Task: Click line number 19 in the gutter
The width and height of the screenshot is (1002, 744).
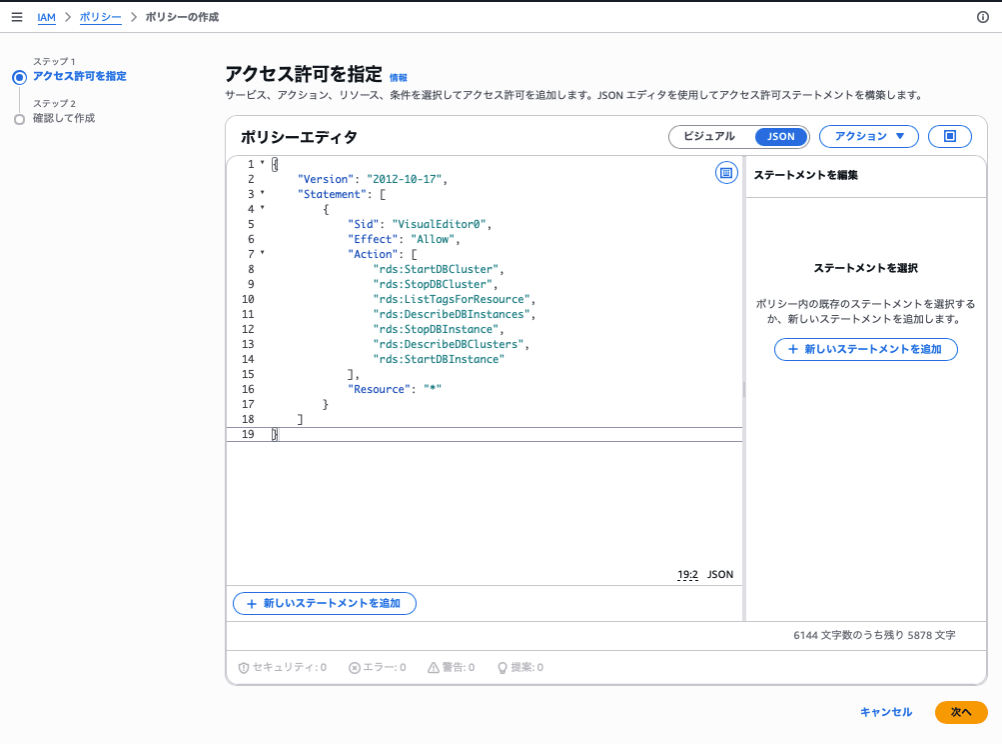Action: (x=248, y=434)
